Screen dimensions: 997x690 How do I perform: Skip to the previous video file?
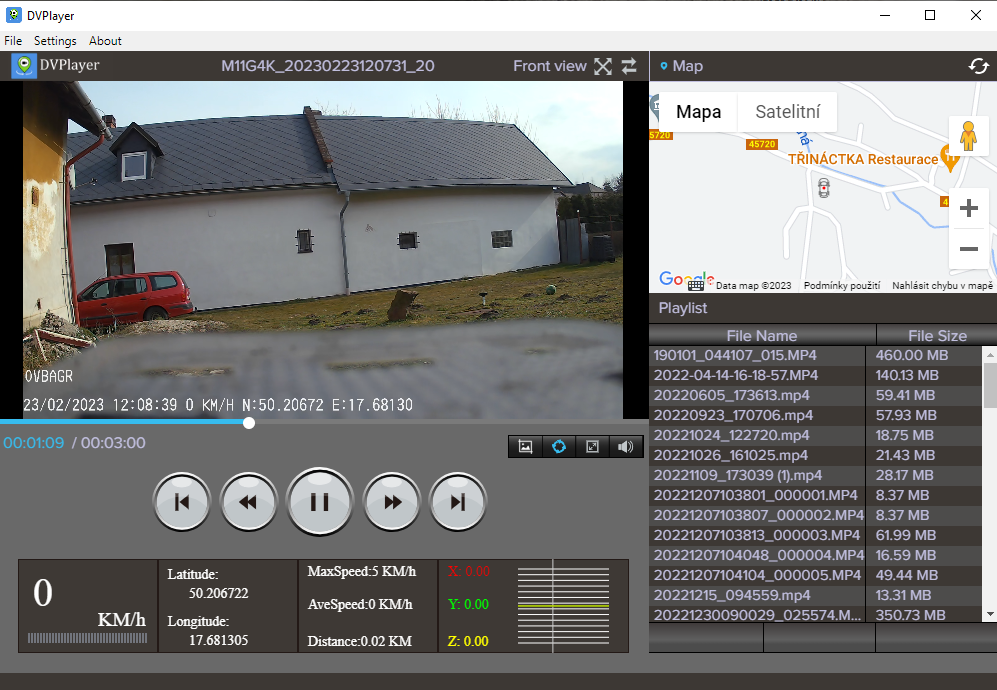(x=182, y=502)
